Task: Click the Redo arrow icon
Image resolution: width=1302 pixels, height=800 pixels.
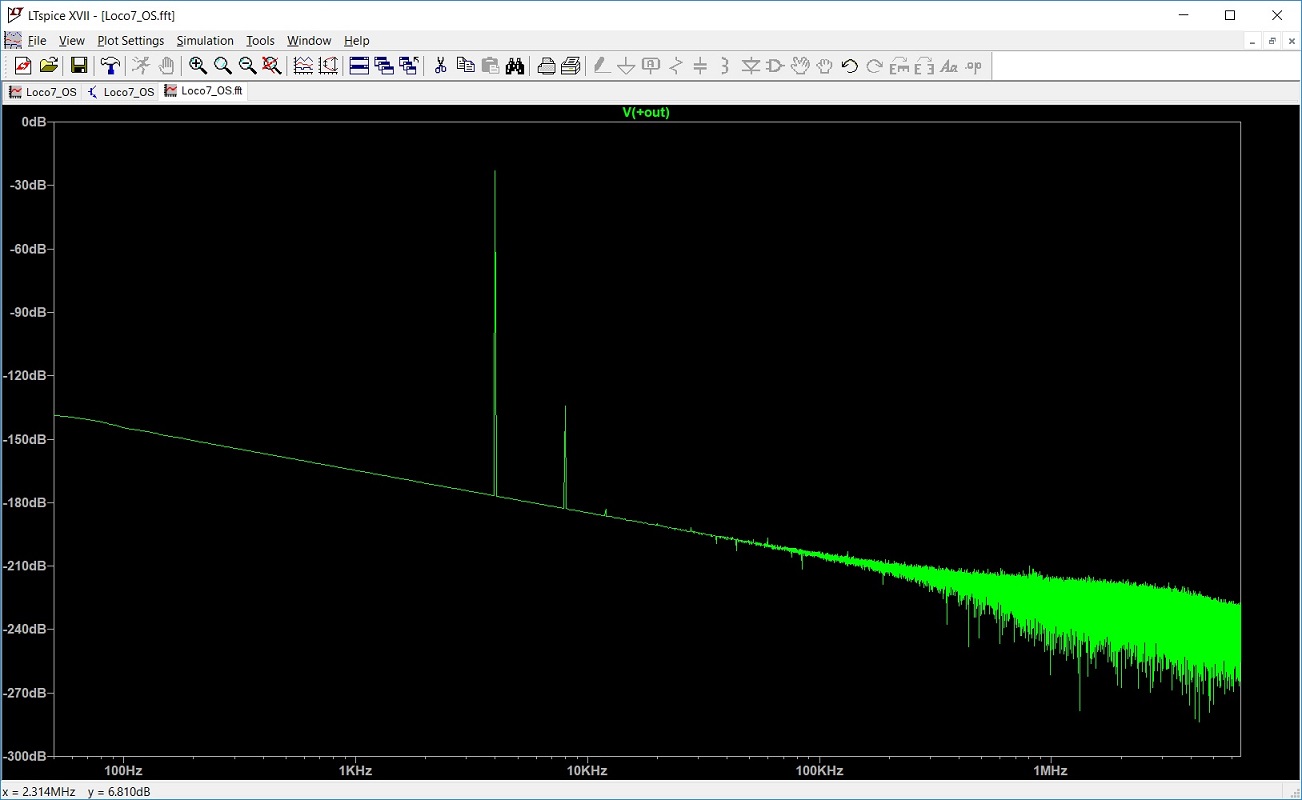Action: pyautogui.click(x=874, y=66)
